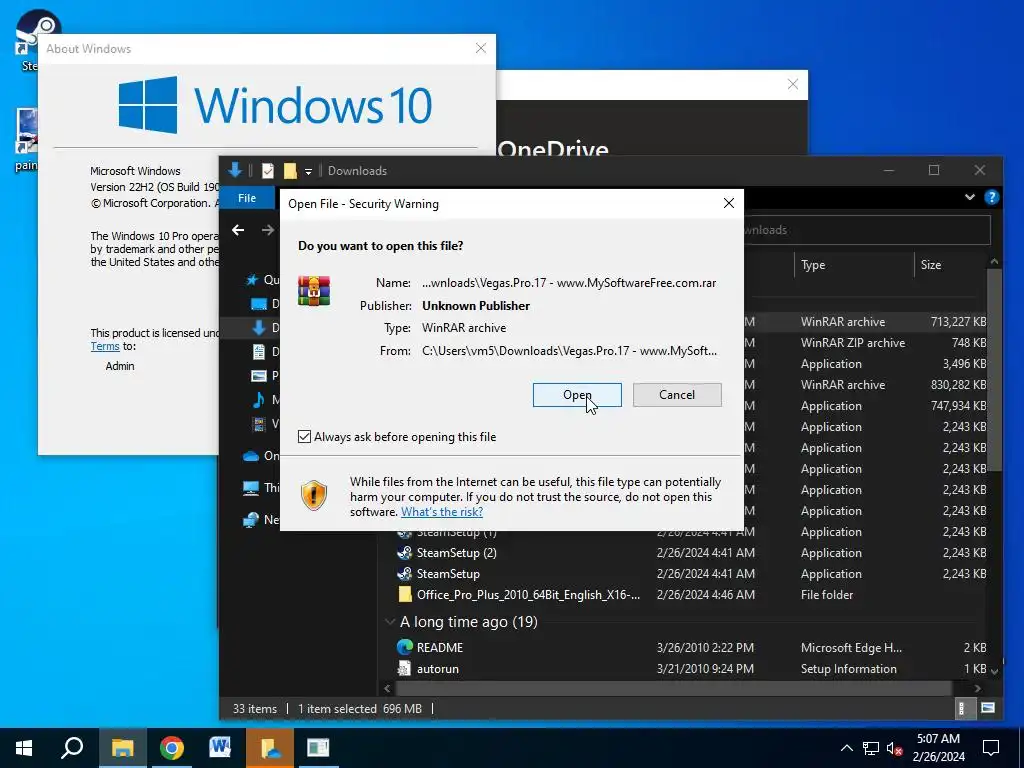Open Word on the taskbar
Viewport: 1024px width, 768px height.
pos(220,748)
